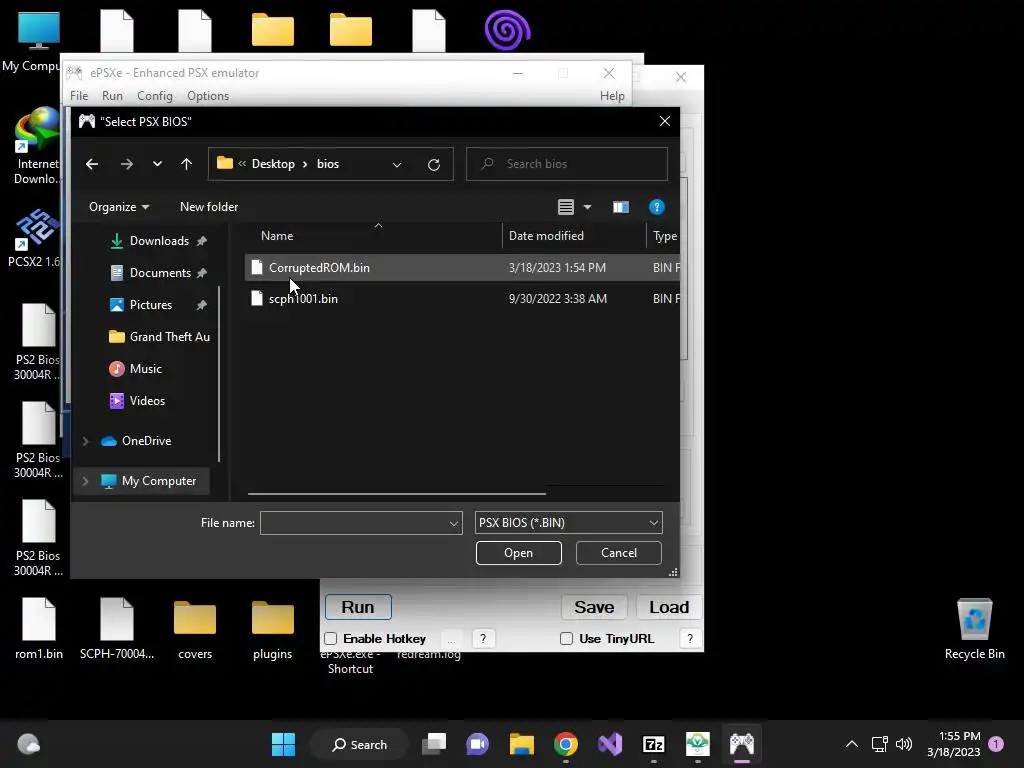Change the file view layout icon
The height and width of the screenshot is (768, 1024).
click(x=566, y=207)
